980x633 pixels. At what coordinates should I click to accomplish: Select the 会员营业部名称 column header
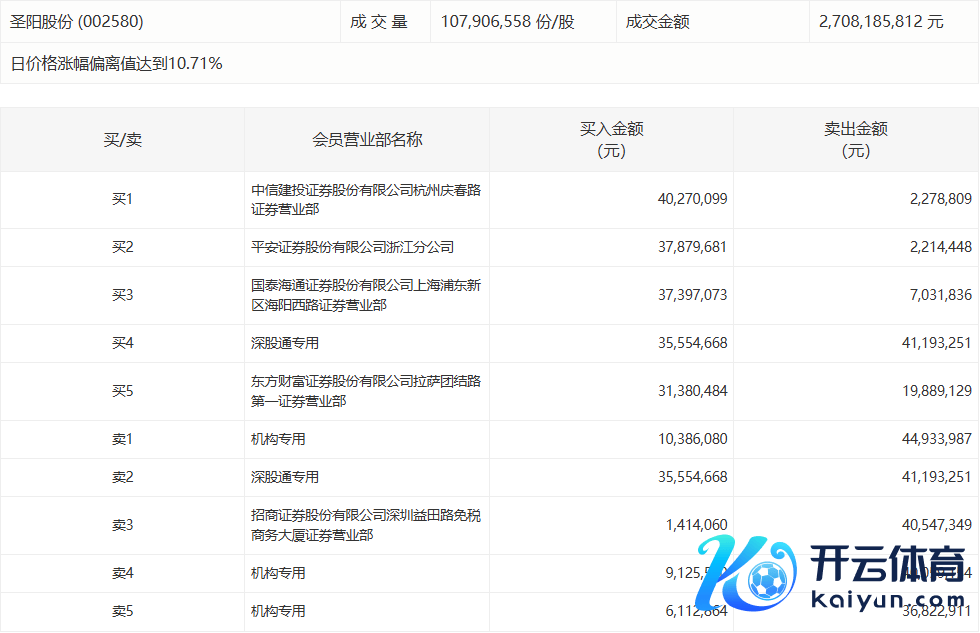367,140
